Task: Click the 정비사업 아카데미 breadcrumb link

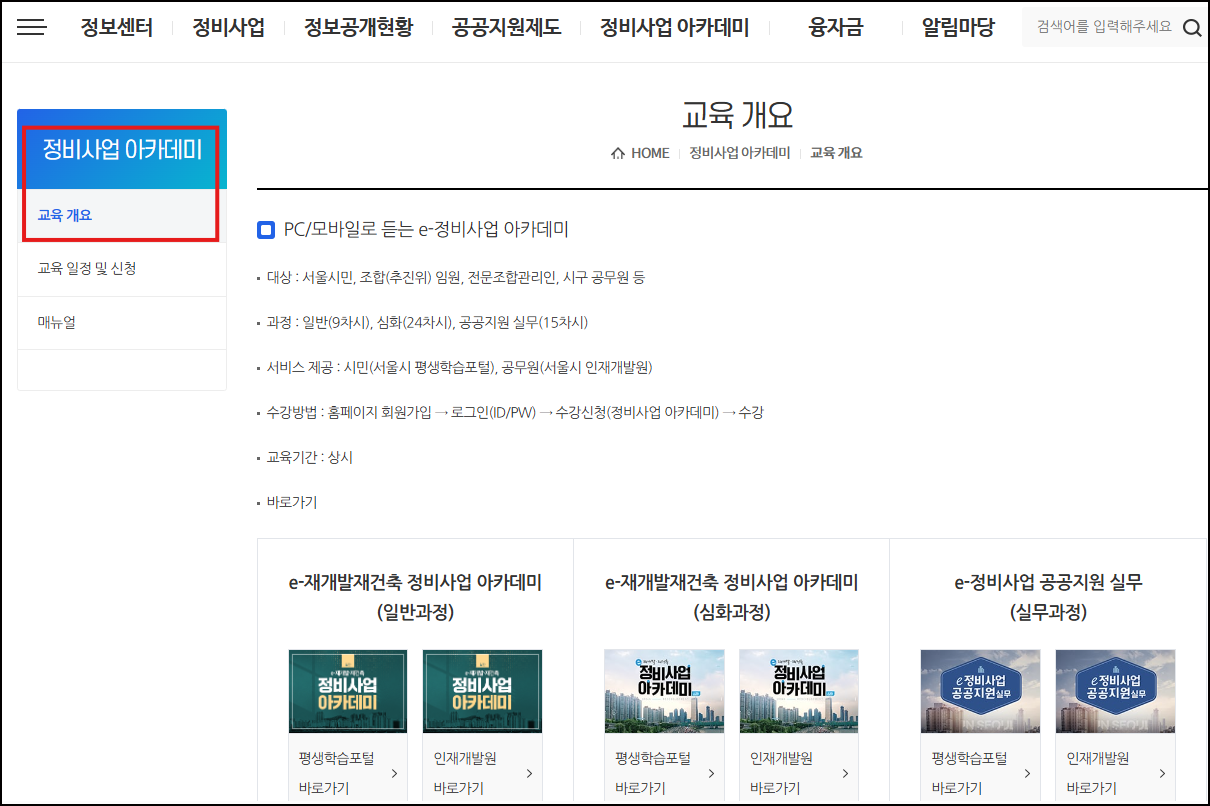Action: click(740, 152)
